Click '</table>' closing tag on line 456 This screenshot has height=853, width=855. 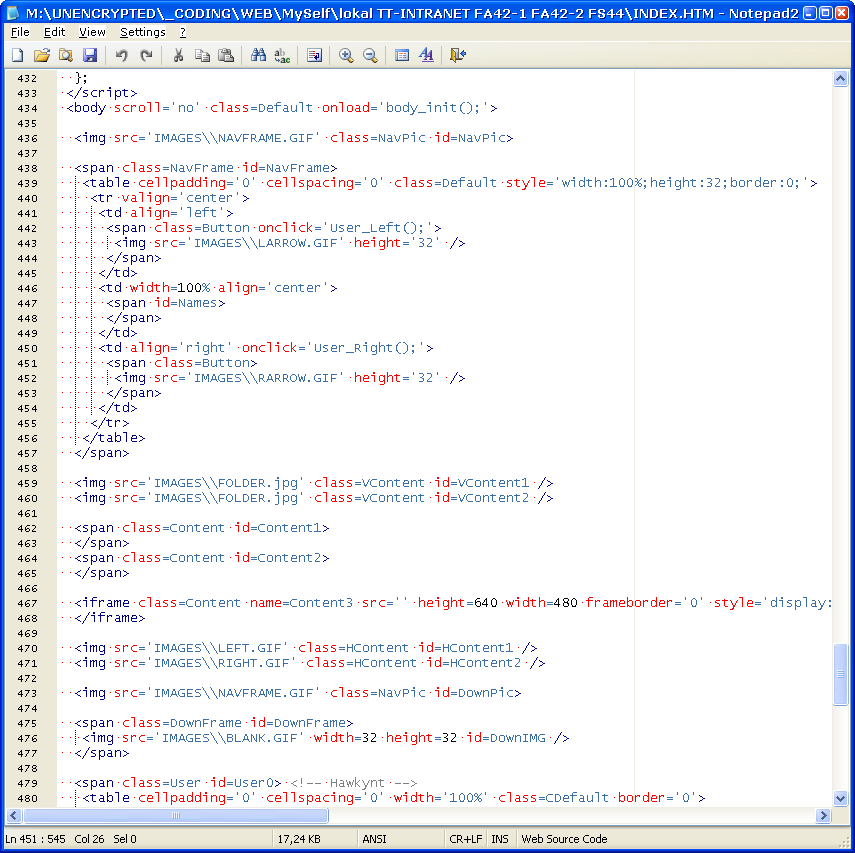[x=113, y=438]
